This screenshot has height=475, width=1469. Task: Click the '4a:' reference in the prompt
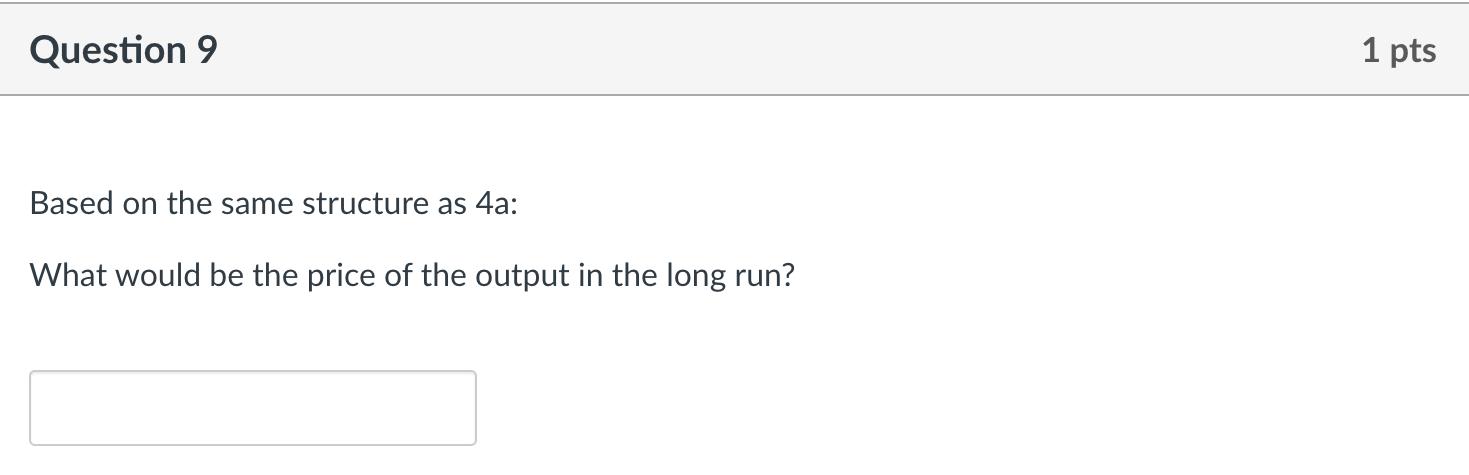coord(495,204)
